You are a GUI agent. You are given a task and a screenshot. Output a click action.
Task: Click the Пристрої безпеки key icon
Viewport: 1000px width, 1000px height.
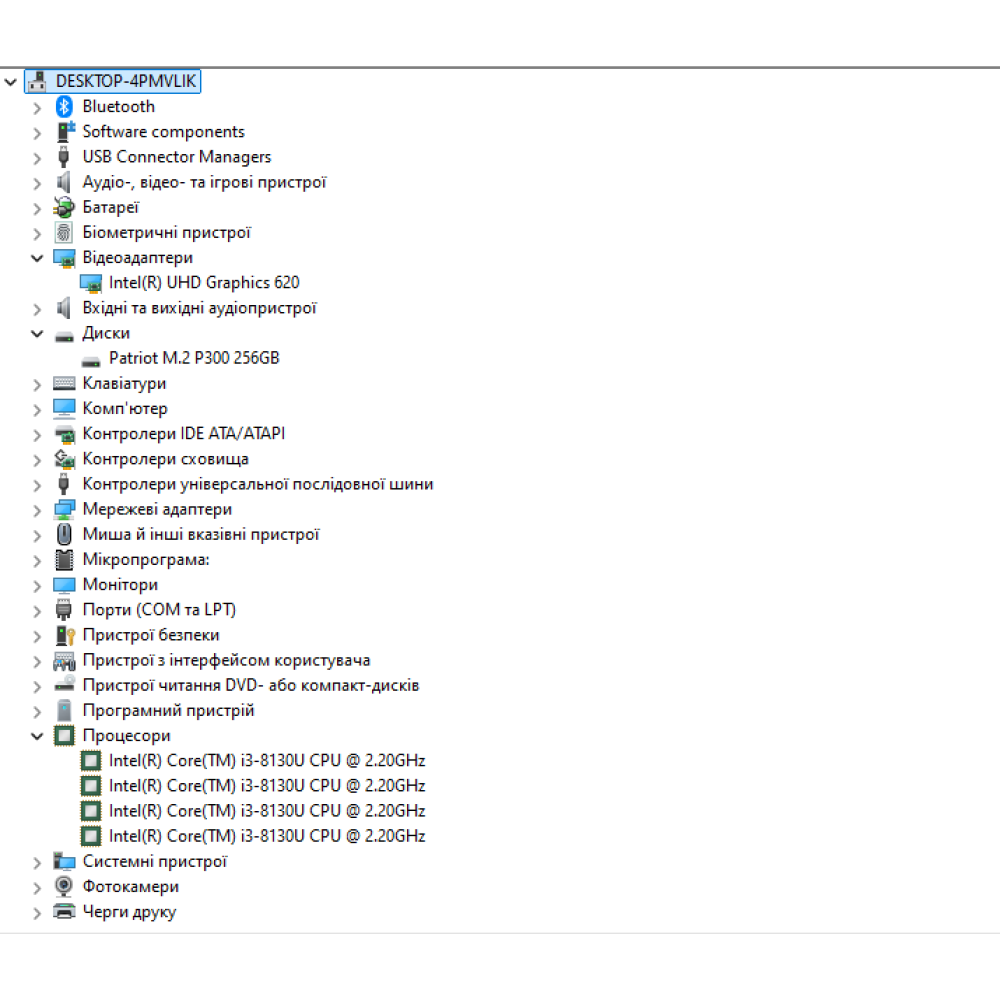tap(64, 635)
